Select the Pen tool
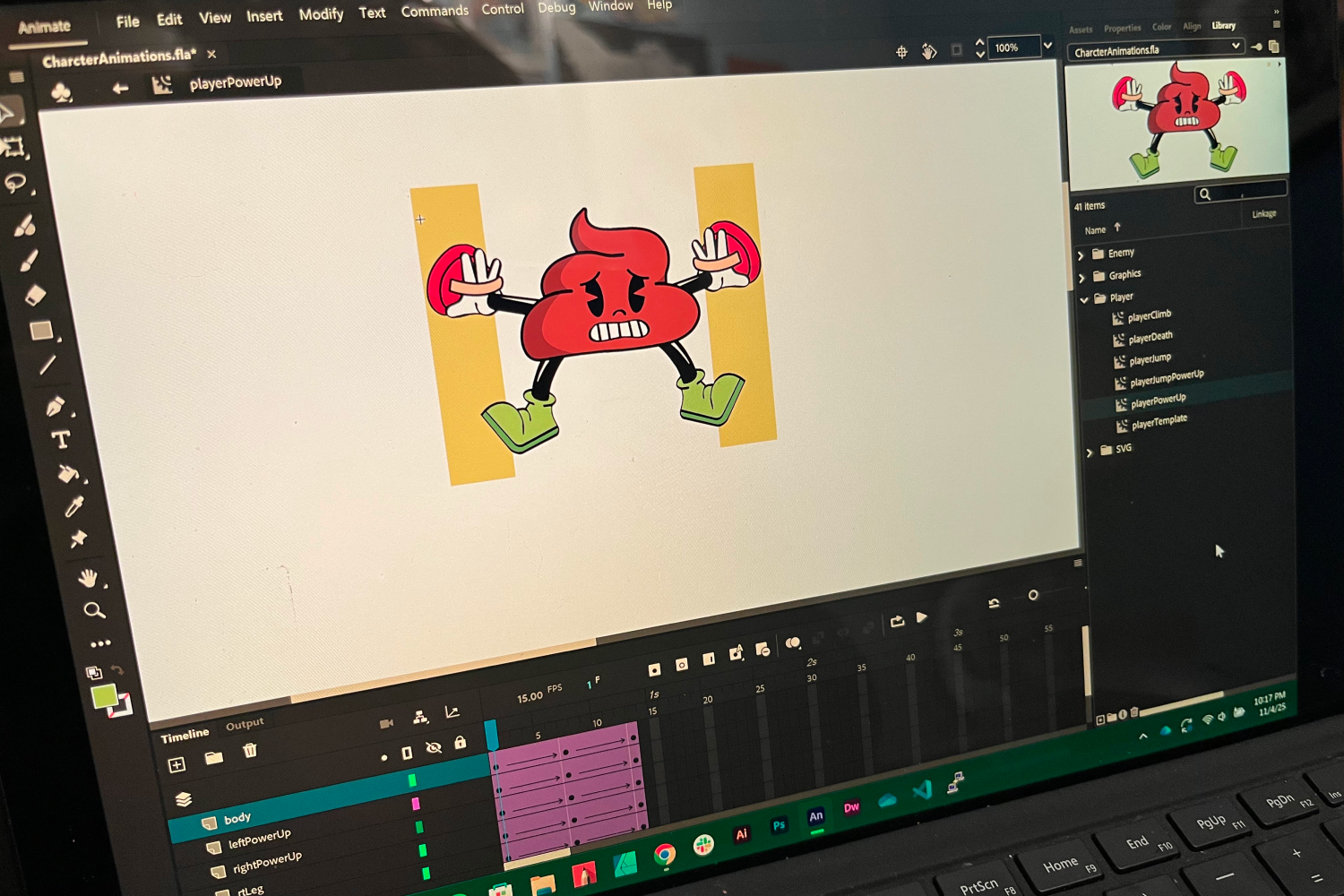This screenshot has width=1344, height=896. click(x=56, y=406)
